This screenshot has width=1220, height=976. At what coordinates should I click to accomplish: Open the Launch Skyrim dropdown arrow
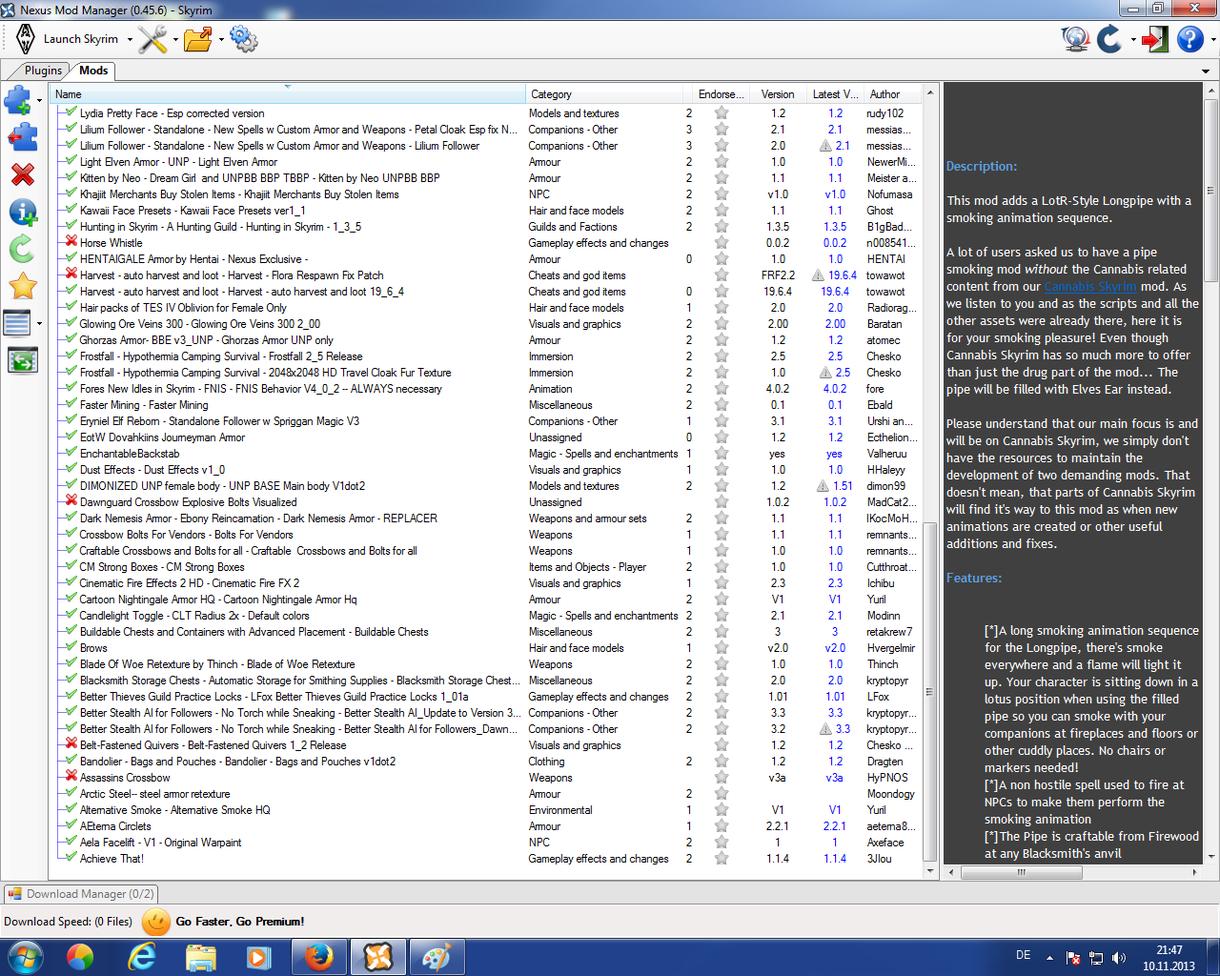click(x=129, y=40)
